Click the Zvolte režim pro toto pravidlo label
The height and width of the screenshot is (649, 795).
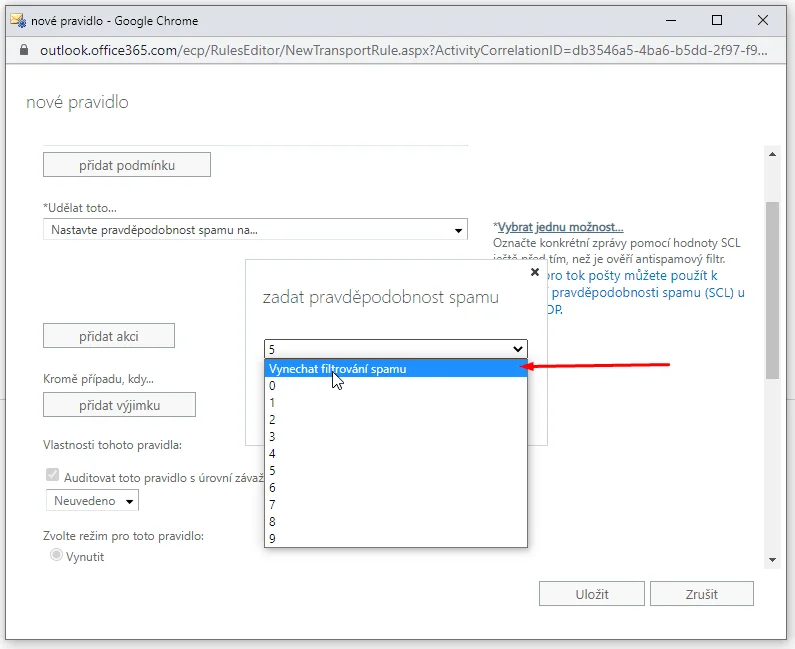[x=123, y=536]
